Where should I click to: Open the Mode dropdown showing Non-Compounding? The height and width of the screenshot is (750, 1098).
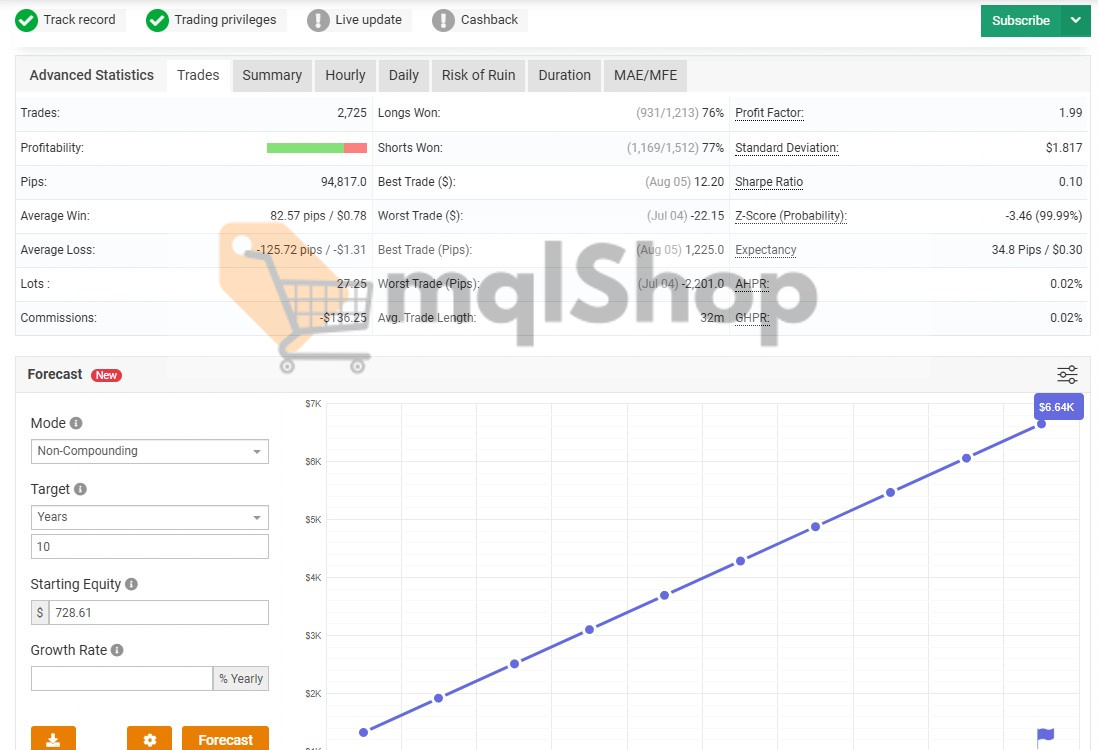(x=149, y=451)
